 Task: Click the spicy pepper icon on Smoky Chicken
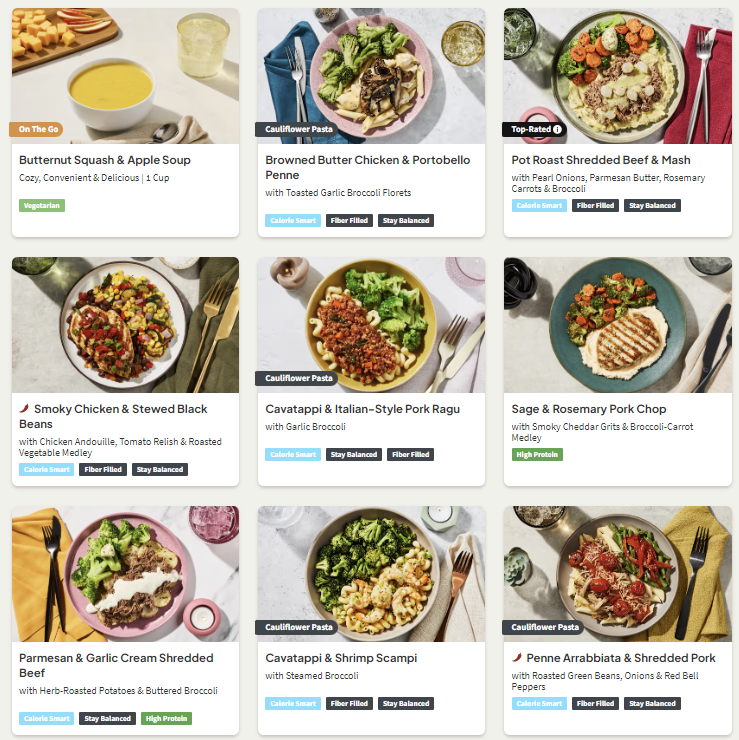[24, 408]
